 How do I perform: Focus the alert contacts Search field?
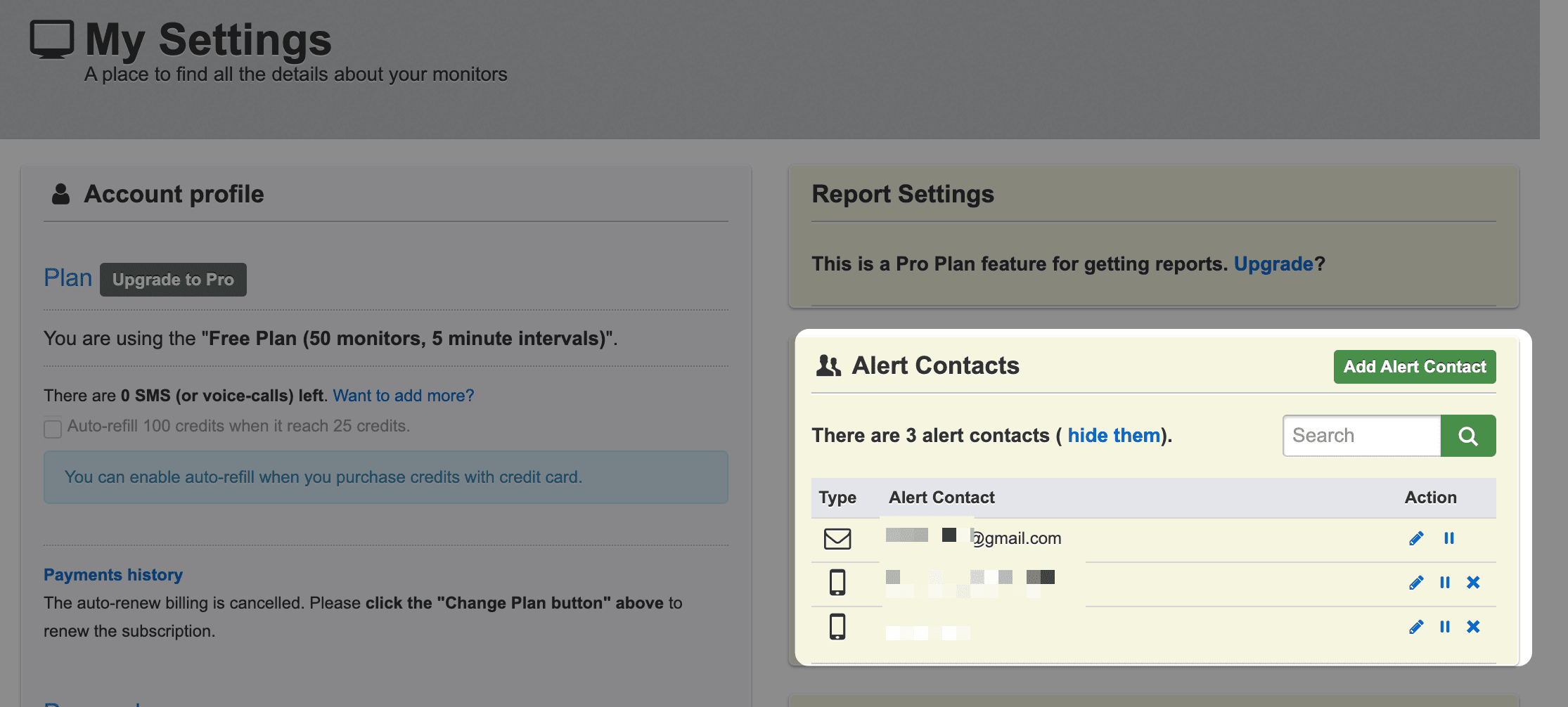(1361, 436)
